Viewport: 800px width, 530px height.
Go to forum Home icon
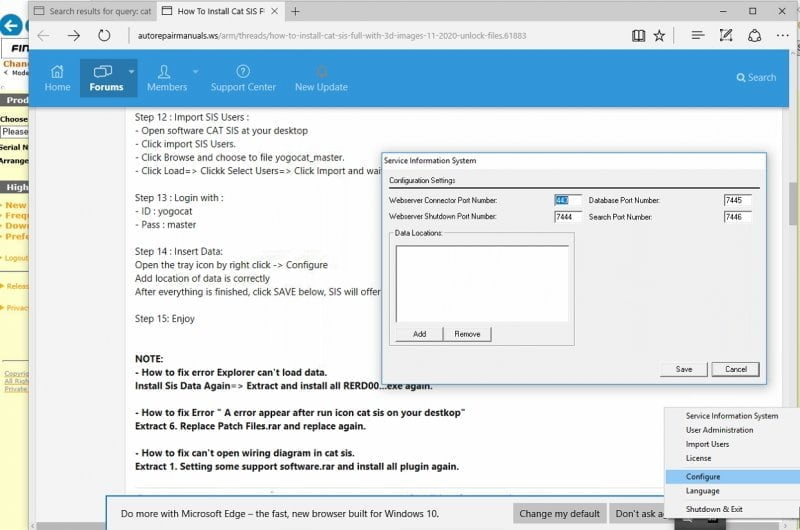pos(57,71)
